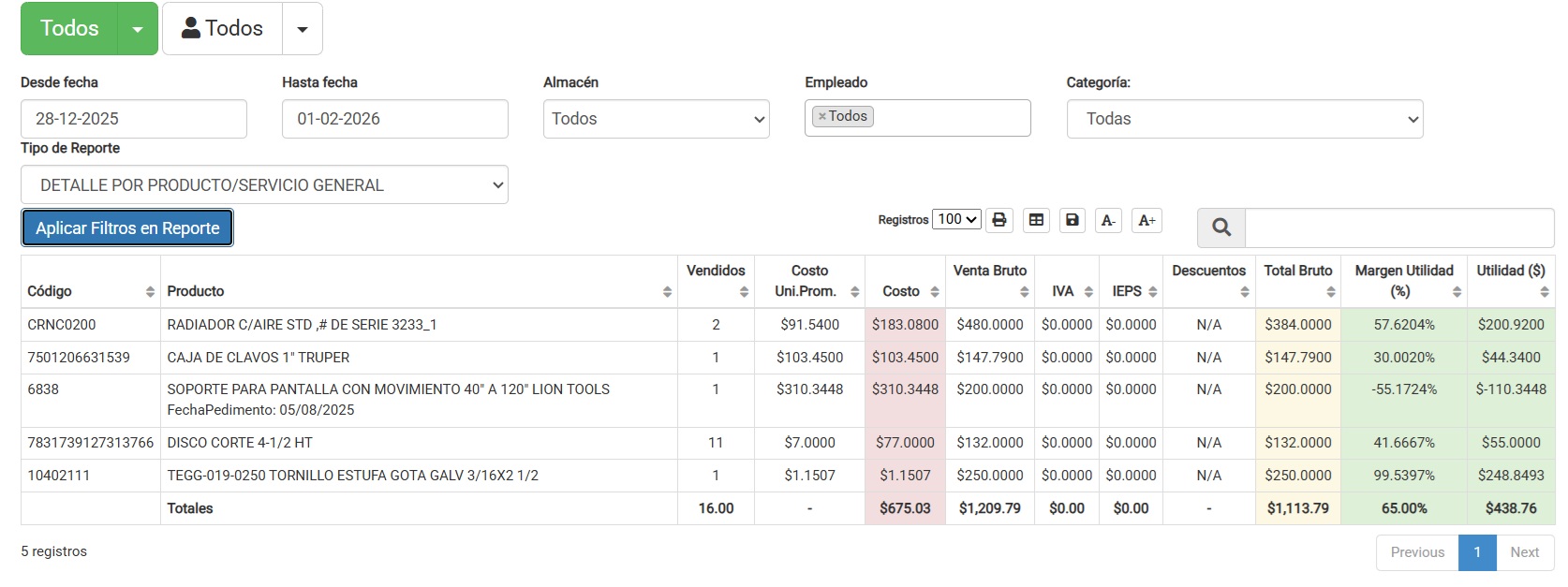The width and height of the screenshot is (1568, 587).
Task: Open the Tipo de Reporte dropdown
Action: click(264, 184)
